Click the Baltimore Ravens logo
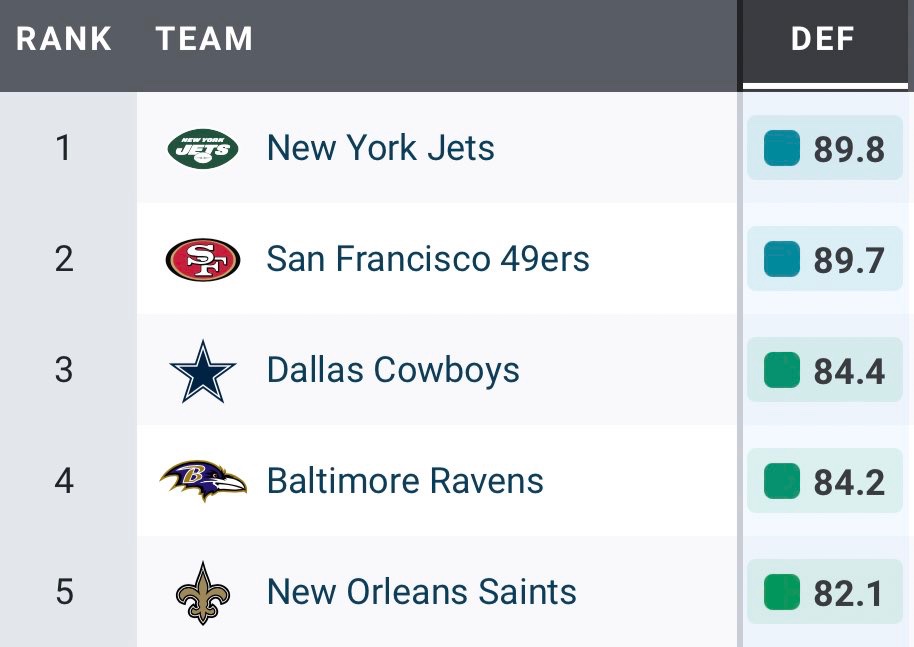 coord(203,481)
